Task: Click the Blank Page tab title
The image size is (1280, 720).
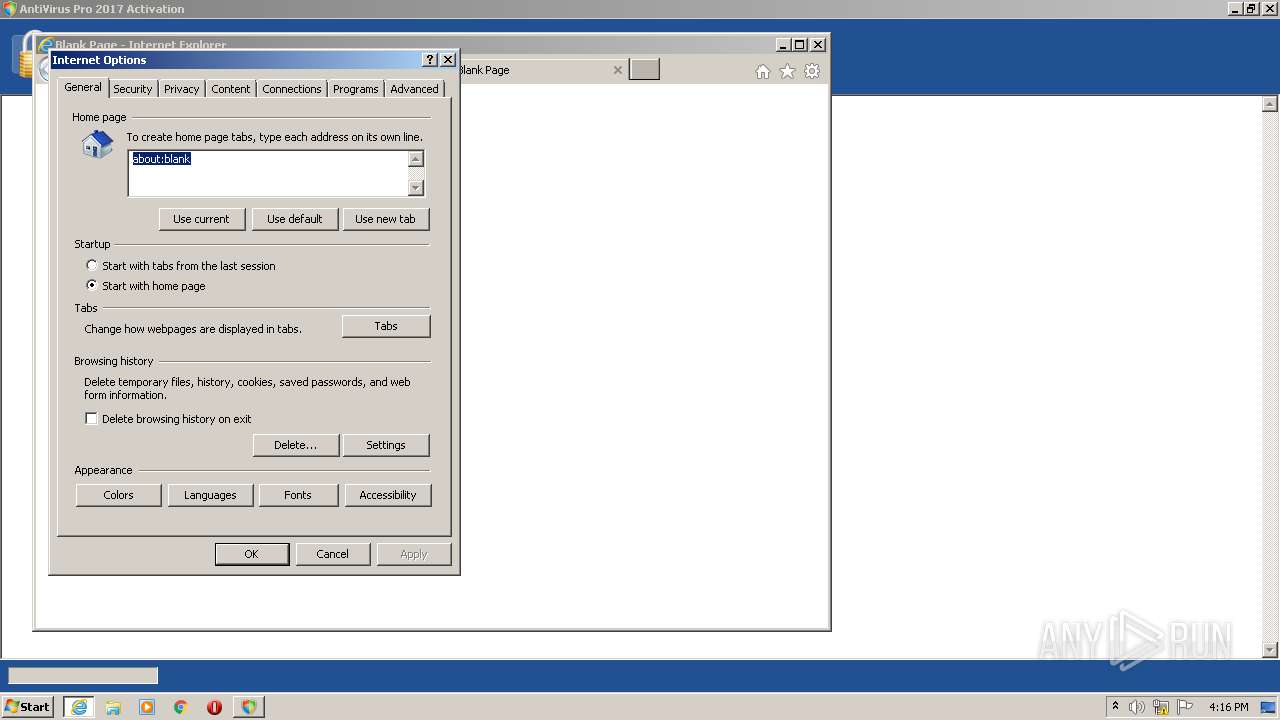Action: pos(485,70)
